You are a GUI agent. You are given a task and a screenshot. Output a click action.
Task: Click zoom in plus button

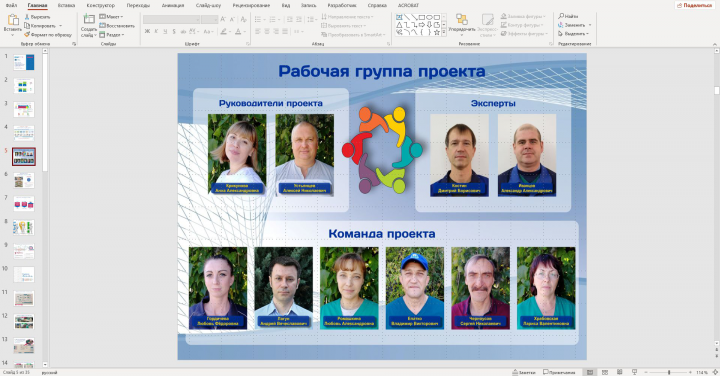[690, 372]
